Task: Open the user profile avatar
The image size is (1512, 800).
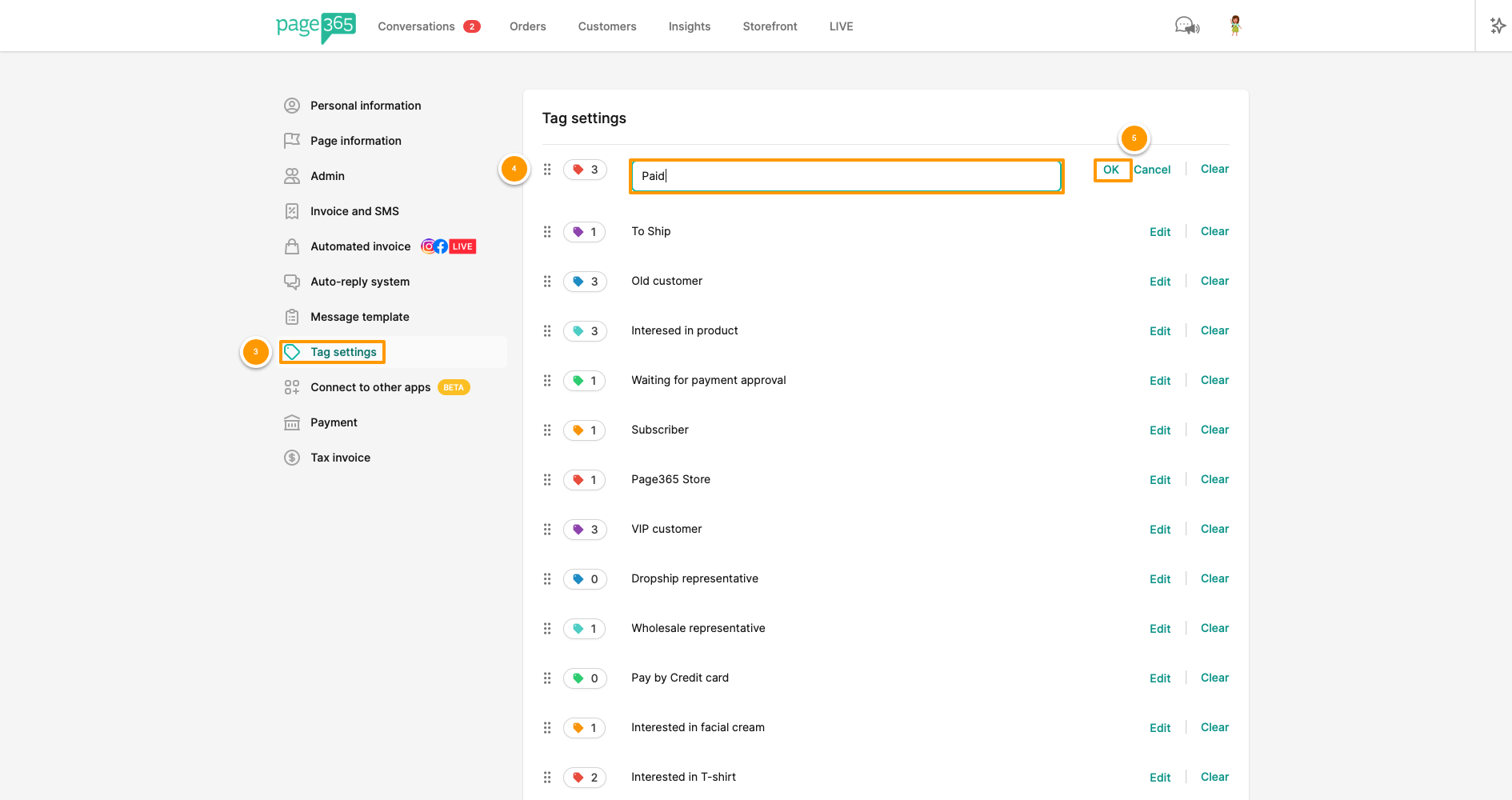Action: 1235,26
